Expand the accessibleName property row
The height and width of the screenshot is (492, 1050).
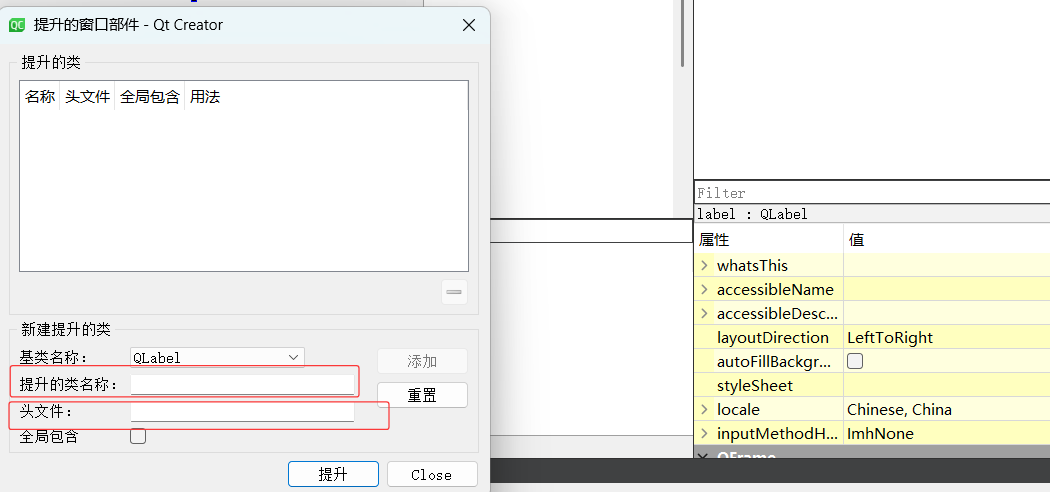pyautogui.click(x=704, y=289)
